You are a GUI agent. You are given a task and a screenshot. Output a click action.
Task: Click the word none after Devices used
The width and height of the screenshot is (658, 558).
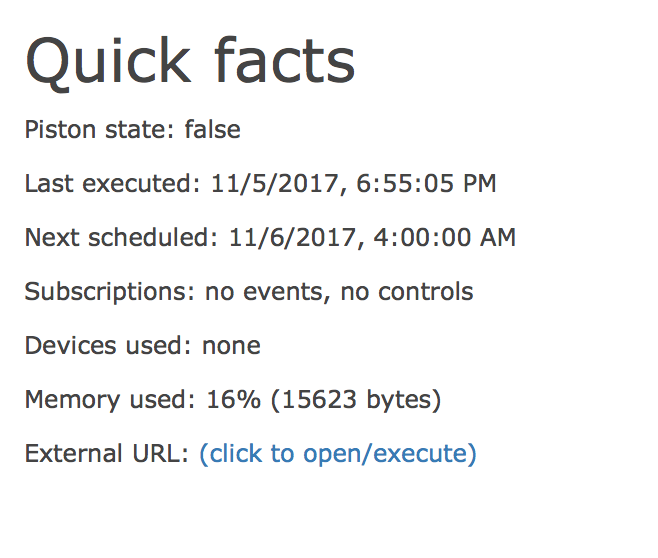(232, 347)
